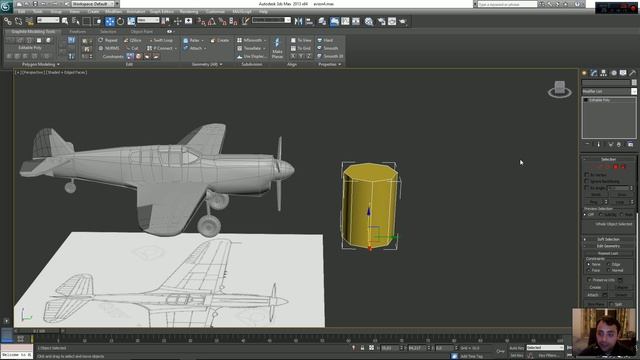The width and height of the screenshot is (640, 360).
Task: Click the Repeat Last button
Action: click(x=608, y=253)
